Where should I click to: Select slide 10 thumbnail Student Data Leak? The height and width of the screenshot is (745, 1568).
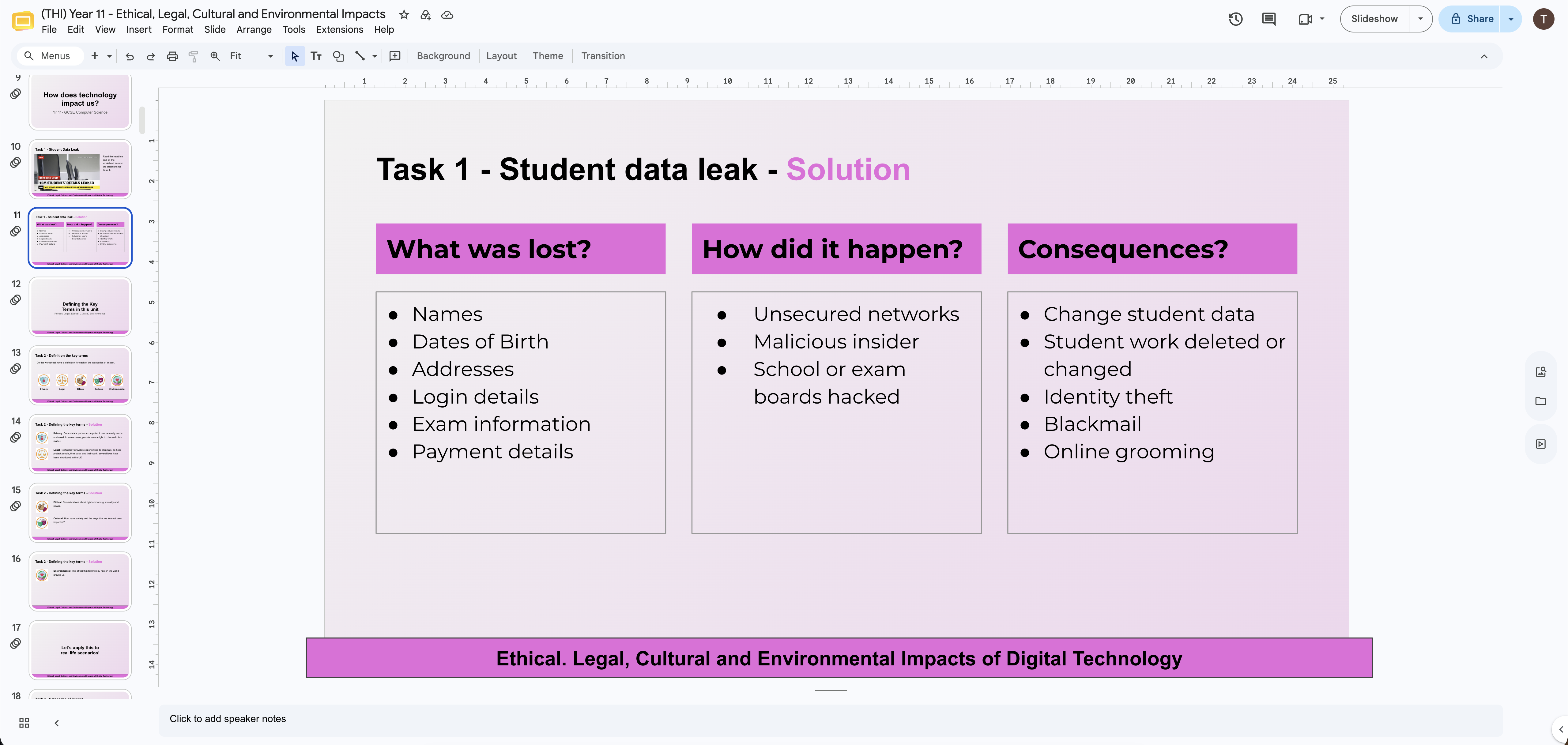(80, 169)
